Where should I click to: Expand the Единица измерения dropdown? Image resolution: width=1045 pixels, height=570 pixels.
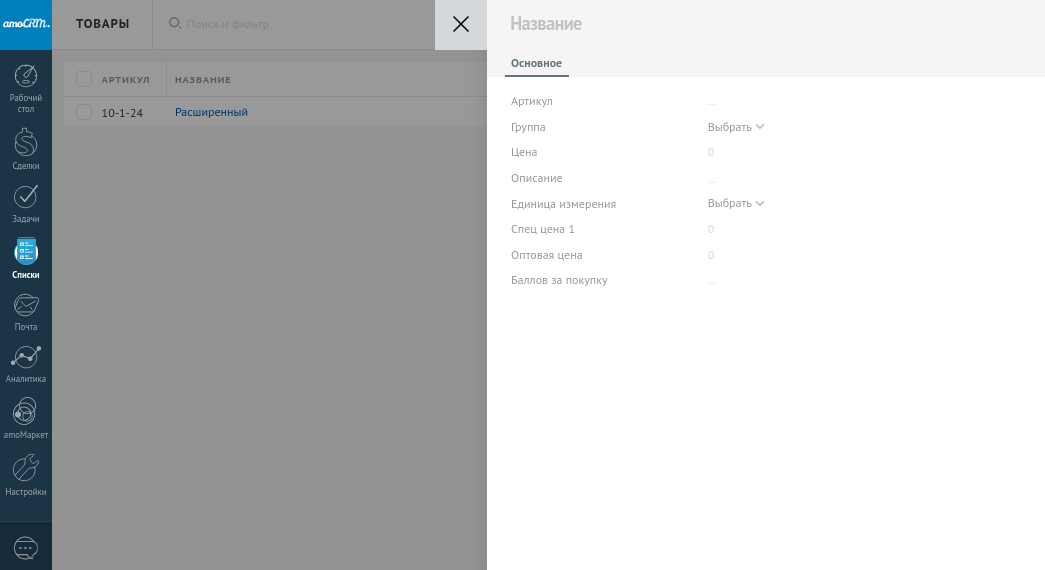point(736,203)
